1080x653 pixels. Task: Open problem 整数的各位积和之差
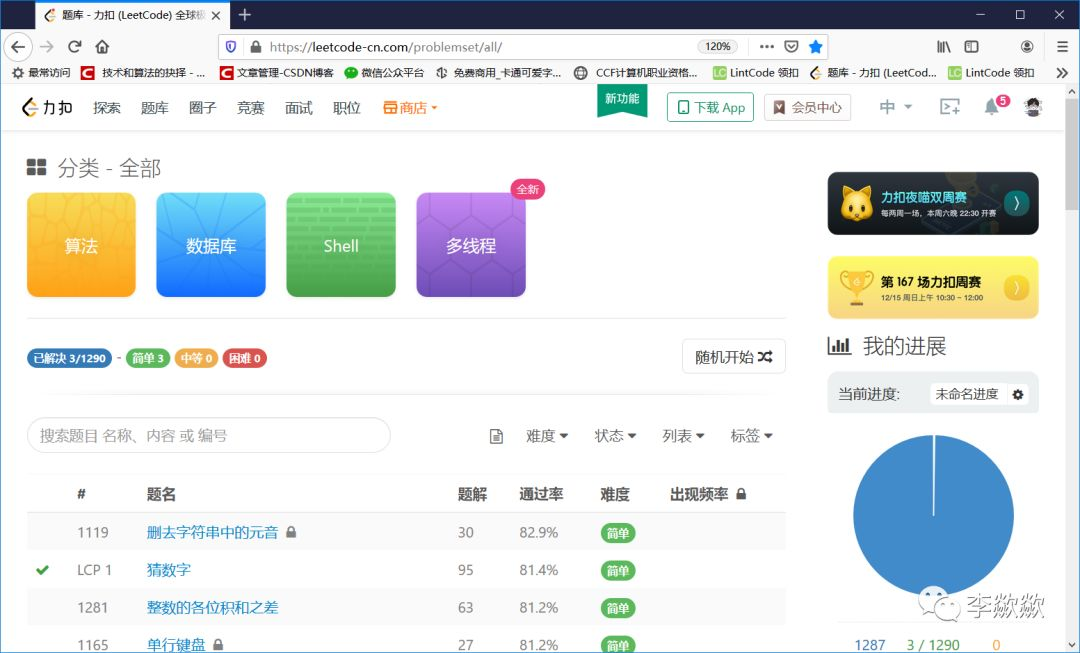[212, 608]
